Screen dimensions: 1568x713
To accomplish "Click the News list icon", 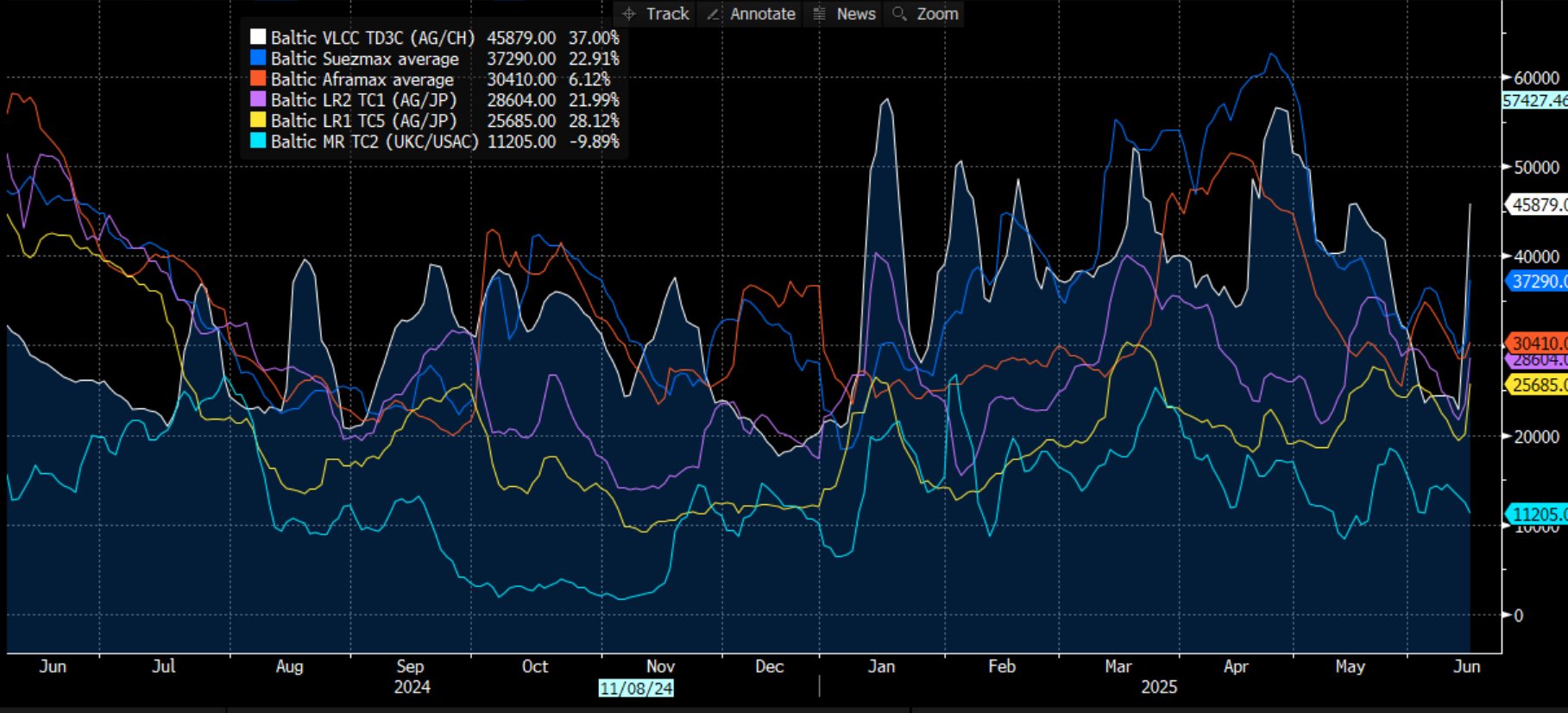I will pyautogui.click(x=819, y=14).
